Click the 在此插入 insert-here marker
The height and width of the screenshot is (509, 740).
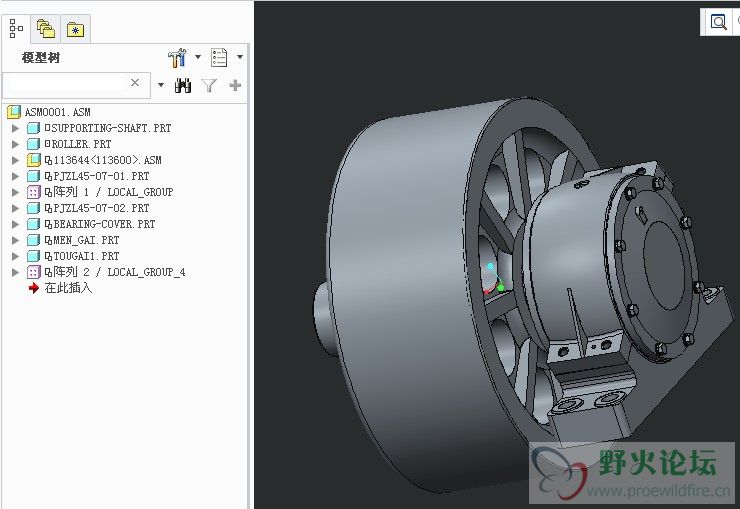click(x=68, y=288)
